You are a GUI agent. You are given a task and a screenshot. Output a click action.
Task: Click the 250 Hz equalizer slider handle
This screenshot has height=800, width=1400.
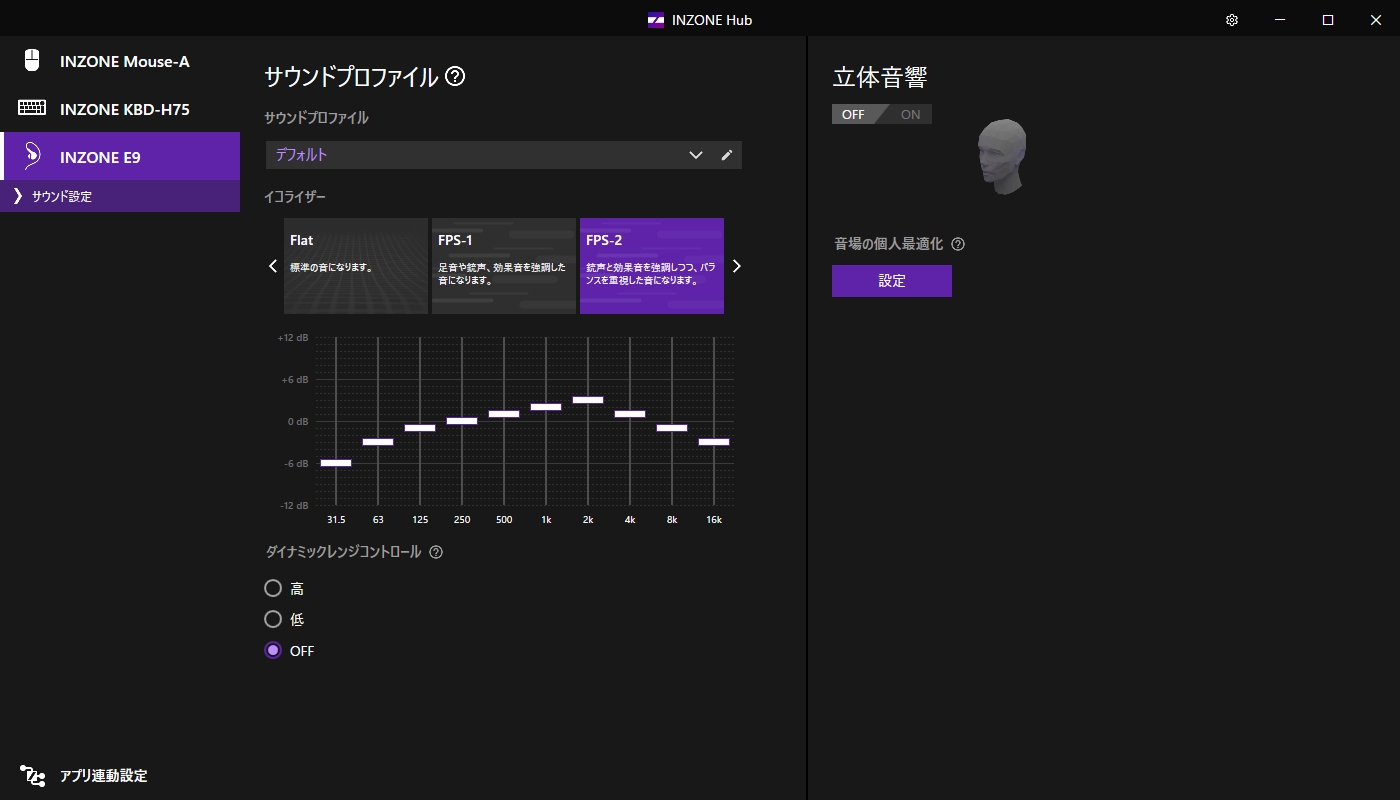click(x=462, y=421)
